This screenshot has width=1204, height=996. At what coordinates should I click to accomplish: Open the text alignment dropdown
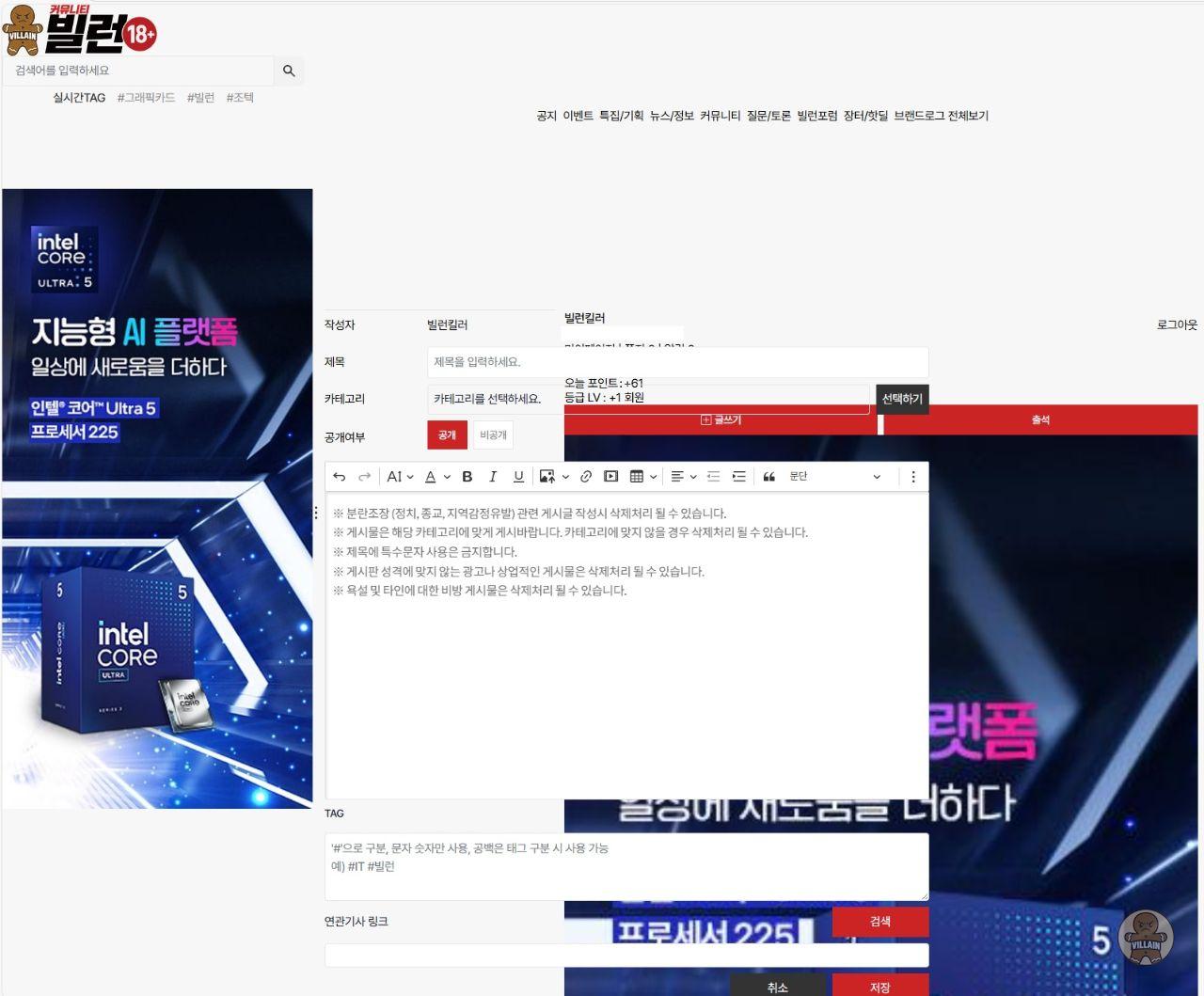tap(683, 477)
